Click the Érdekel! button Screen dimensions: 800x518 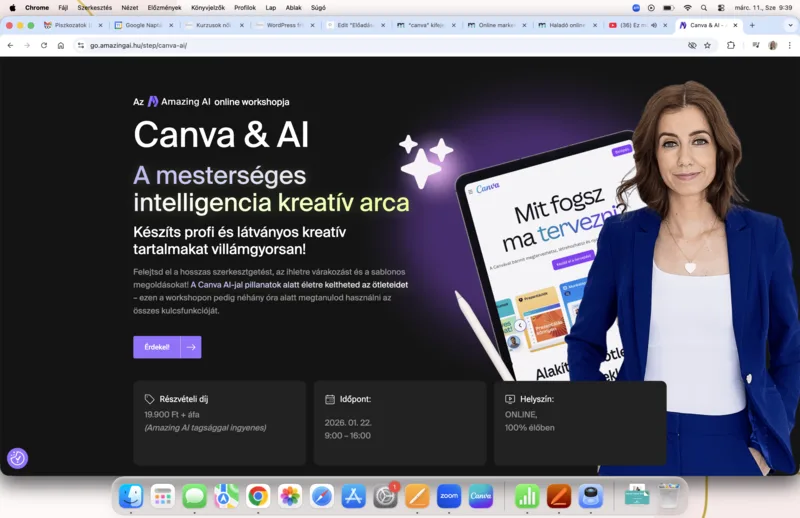[x=157, y=347]
